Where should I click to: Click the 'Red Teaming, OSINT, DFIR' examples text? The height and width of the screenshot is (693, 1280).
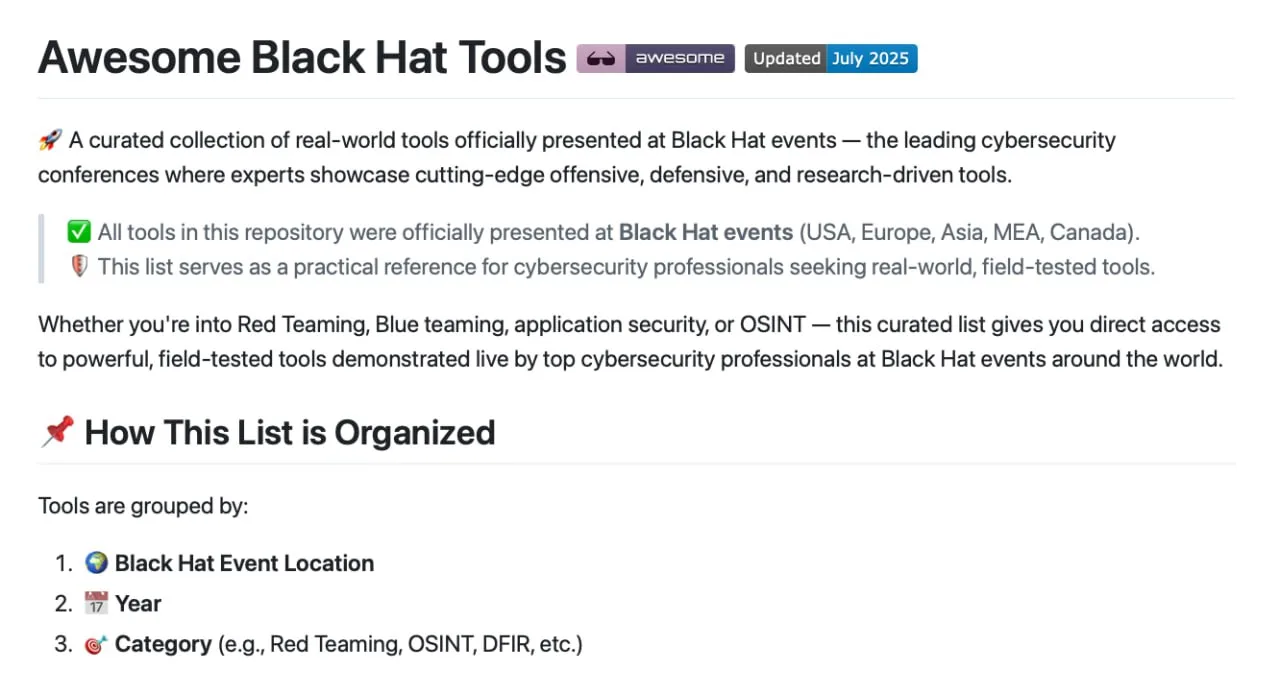point(400,645)
